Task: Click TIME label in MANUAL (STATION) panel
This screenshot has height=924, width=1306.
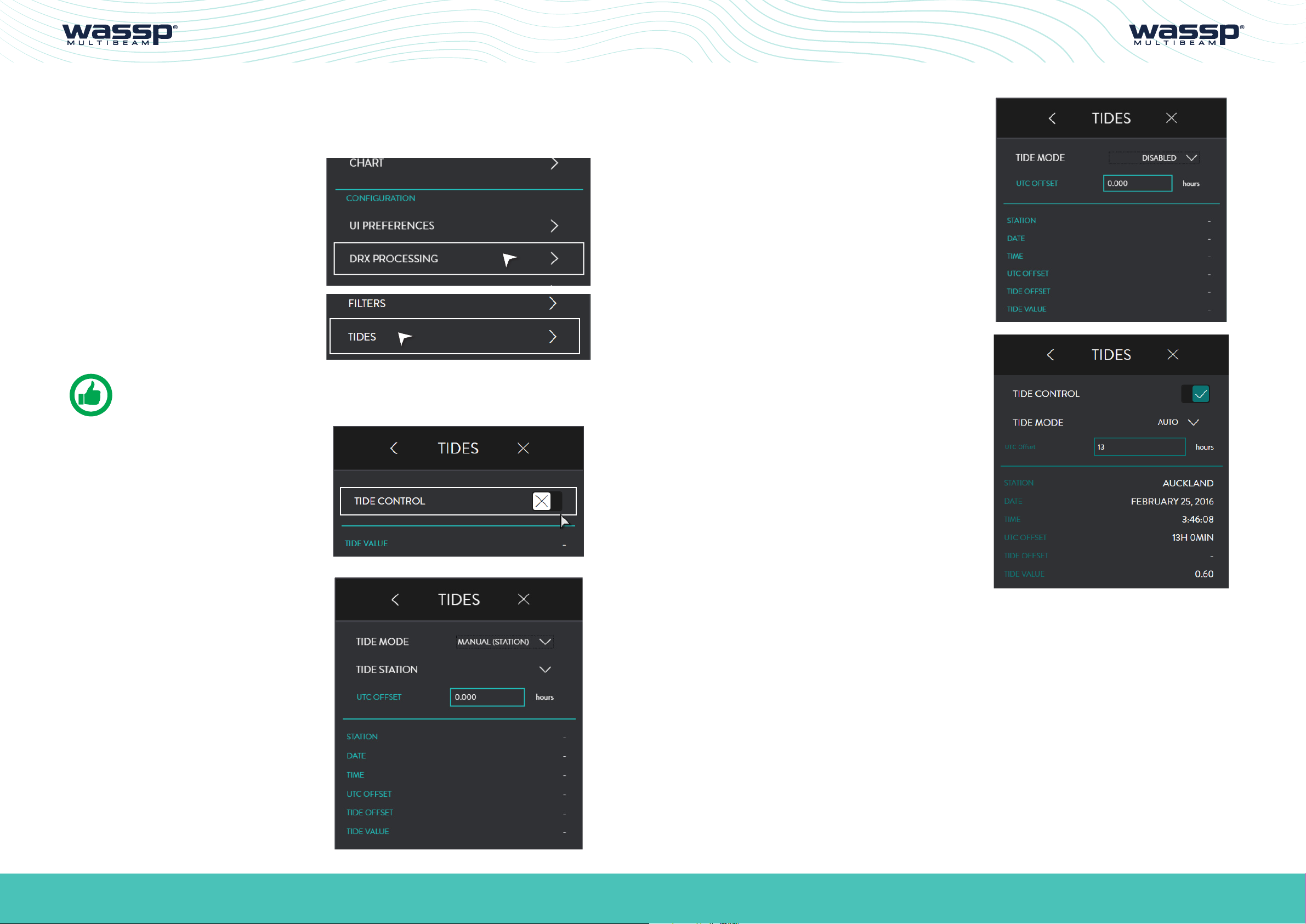Action: pos(355,775)
